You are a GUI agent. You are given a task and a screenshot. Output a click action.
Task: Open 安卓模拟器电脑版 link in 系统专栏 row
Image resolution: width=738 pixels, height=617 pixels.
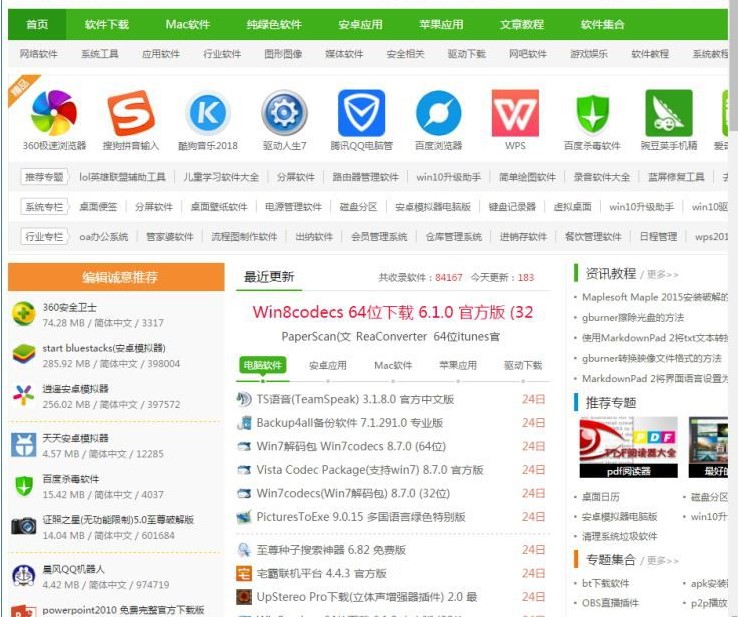pos(433,207)
